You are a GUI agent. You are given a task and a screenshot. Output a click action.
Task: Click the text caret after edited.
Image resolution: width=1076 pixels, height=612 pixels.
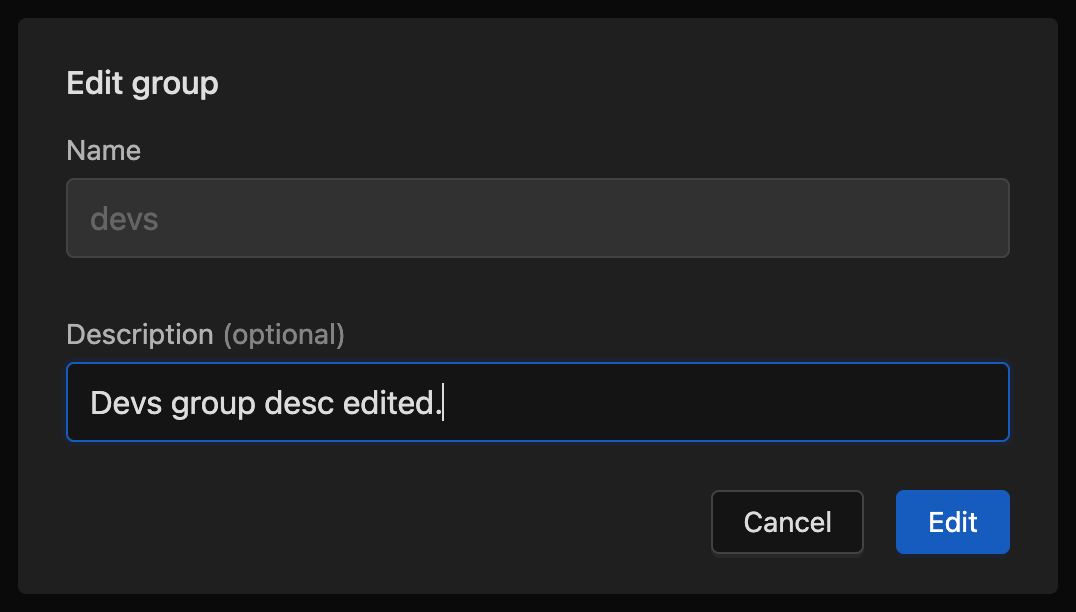[443, 402]
